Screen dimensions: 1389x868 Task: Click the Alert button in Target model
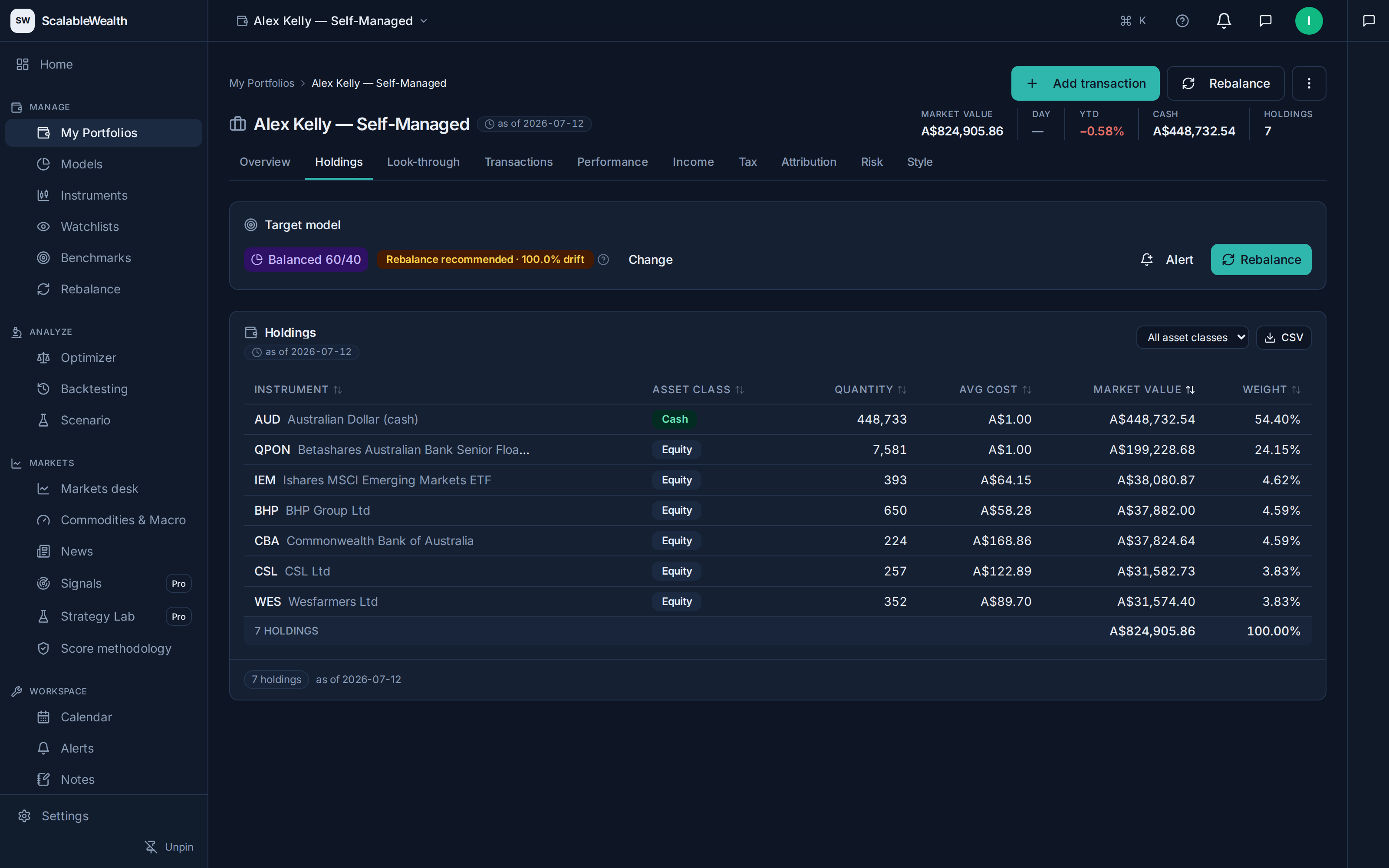[x=1167, y=260]
